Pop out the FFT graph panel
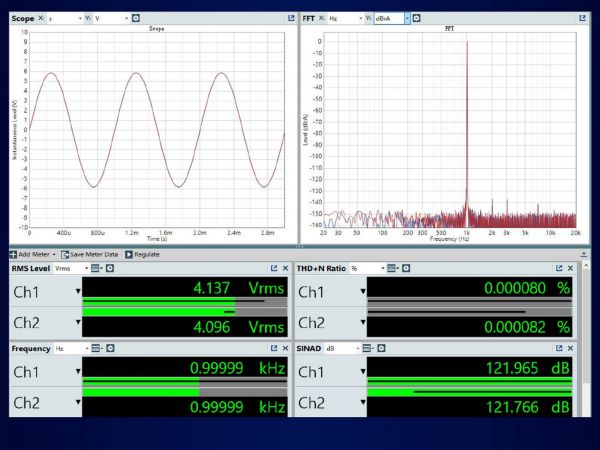600x450 pixels. (x=582, y=18)
